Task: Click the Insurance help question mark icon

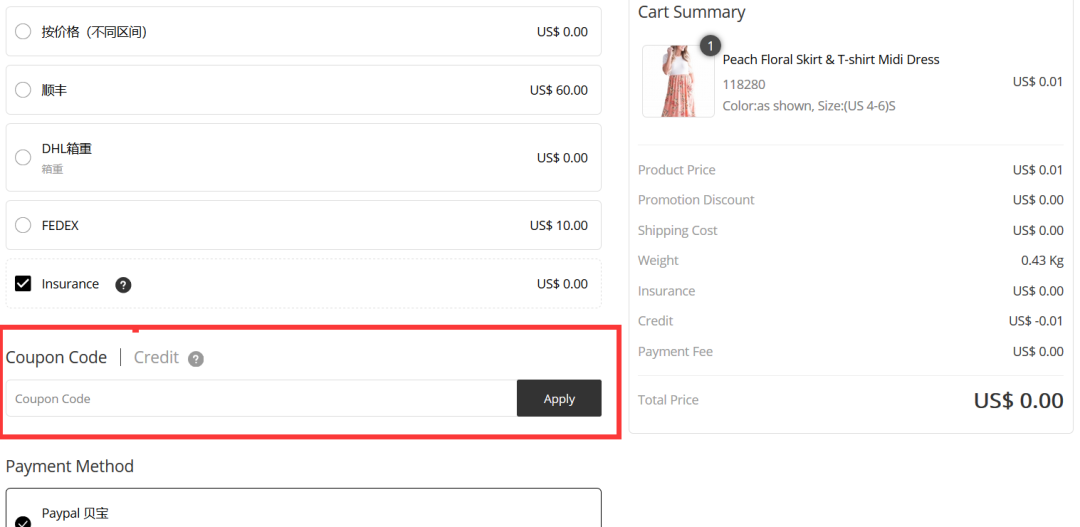Action: [123, 285]
